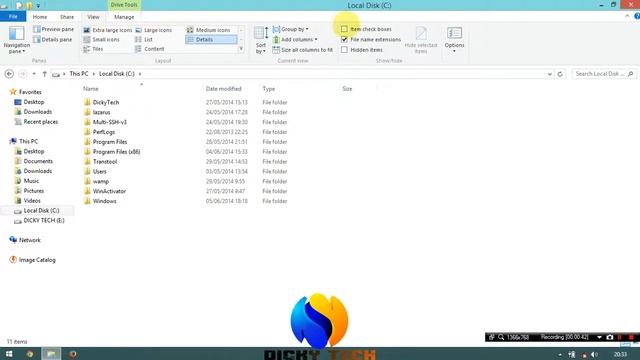Toggle the Details pane
Screen dimensions: 640x360
[x=53, y=40]
